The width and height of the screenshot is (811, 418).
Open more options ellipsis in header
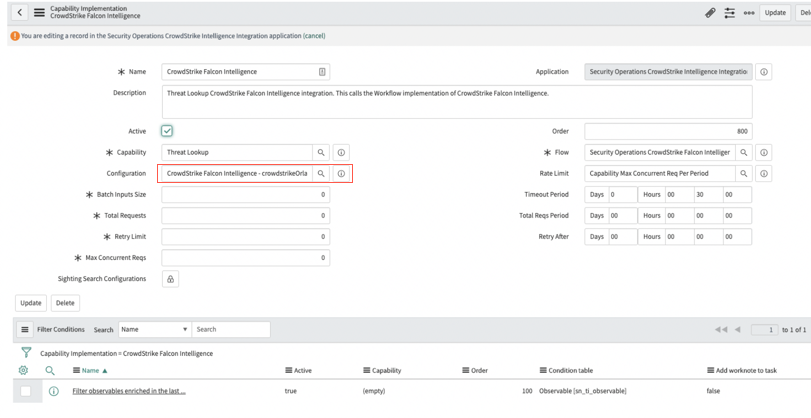[748, 13]
